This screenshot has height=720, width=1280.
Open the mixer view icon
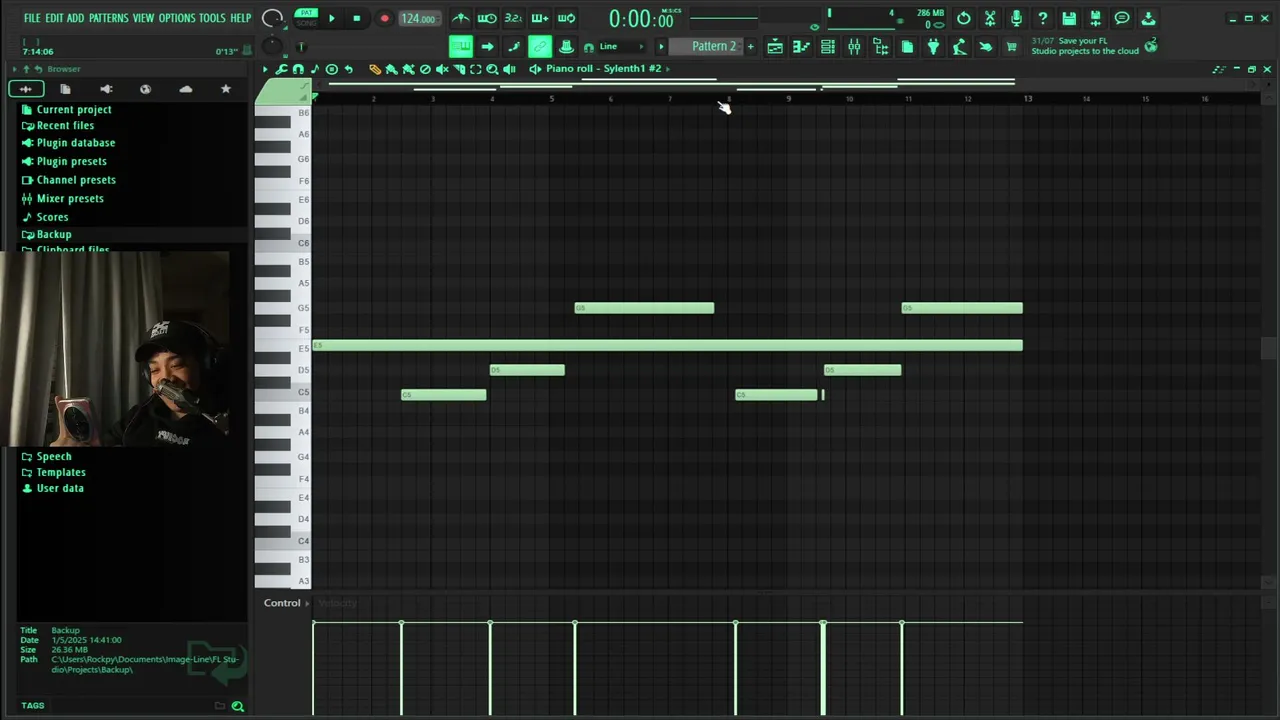coord(854,46)
